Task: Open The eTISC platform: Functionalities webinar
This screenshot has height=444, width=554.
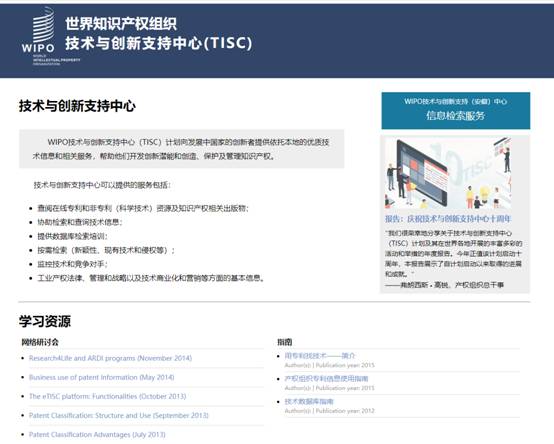Action: (107, 396)
